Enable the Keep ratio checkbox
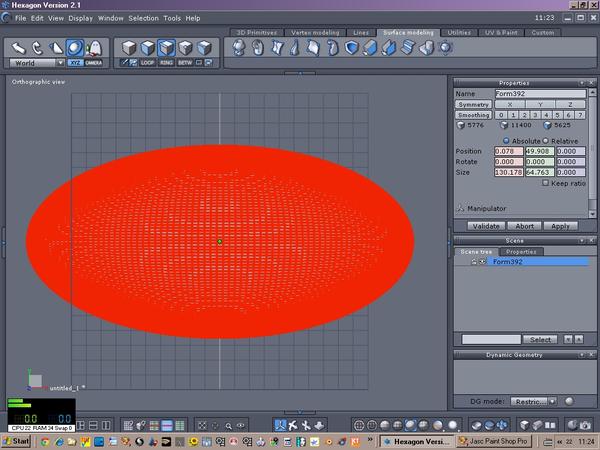 click(545, 183)
